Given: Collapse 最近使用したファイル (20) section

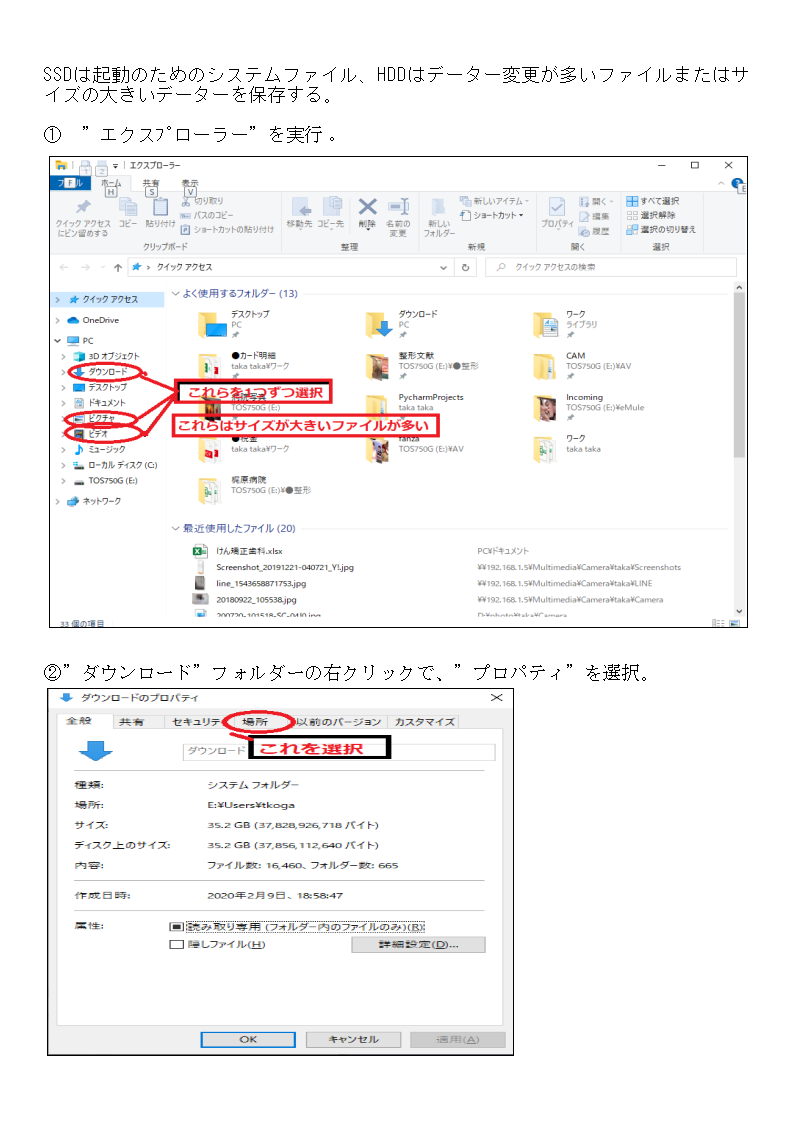Looking at the screenshot, I should (175, 529).
